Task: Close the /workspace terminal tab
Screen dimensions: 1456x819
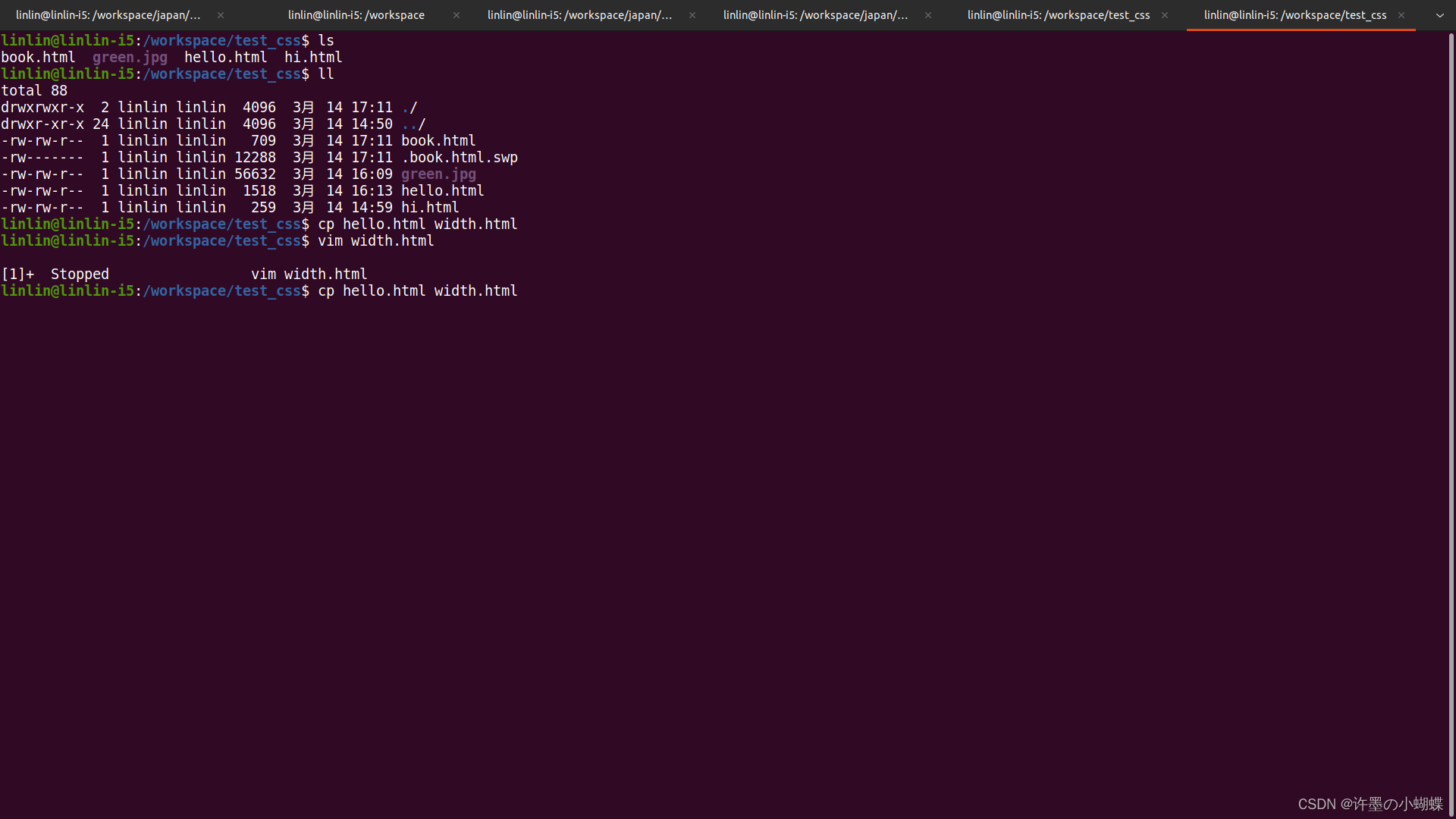Action: pos(457,15)
